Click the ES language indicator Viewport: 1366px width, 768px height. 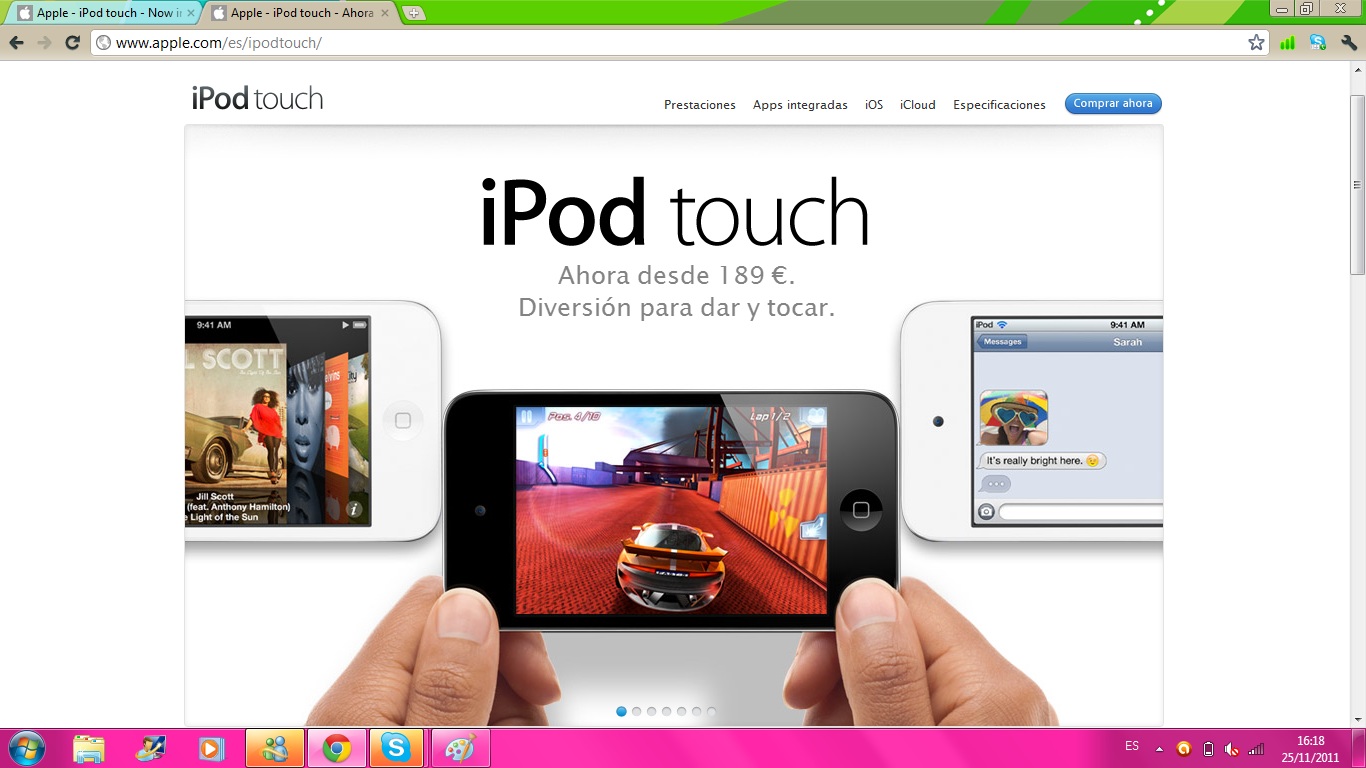tap(1132, 746)
